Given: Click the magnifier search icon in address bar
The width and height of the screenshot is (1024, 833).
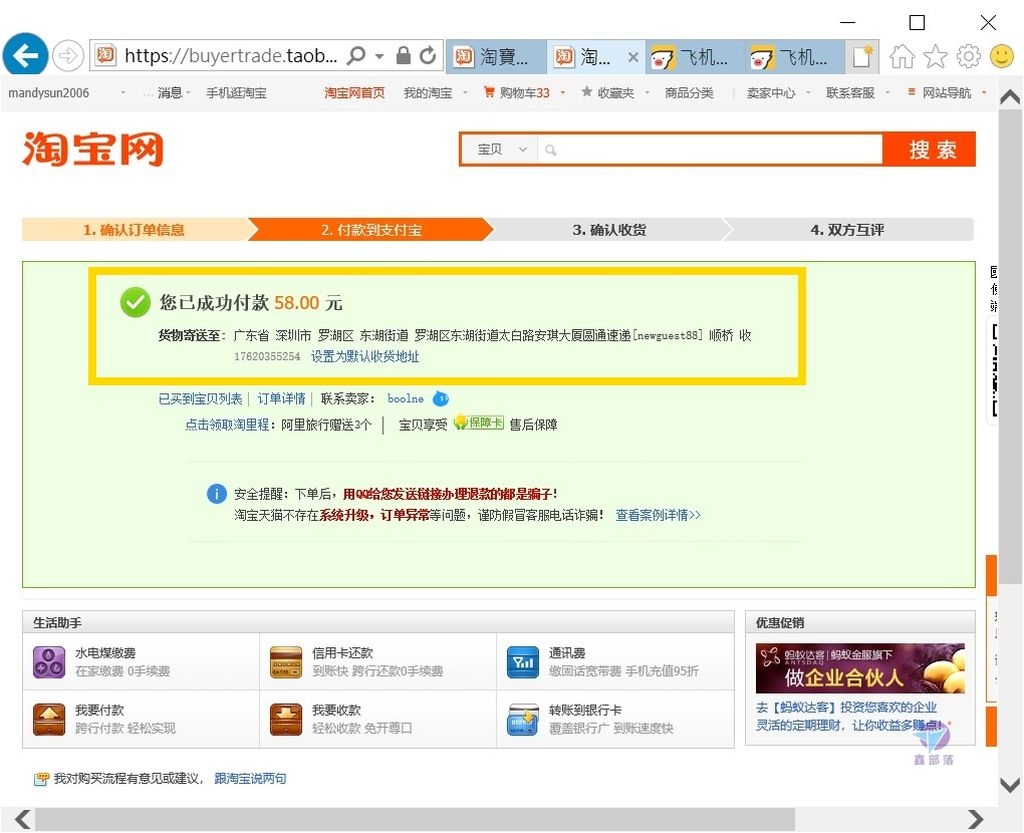Looking at the screenshot, I should (x=357, y=55).
